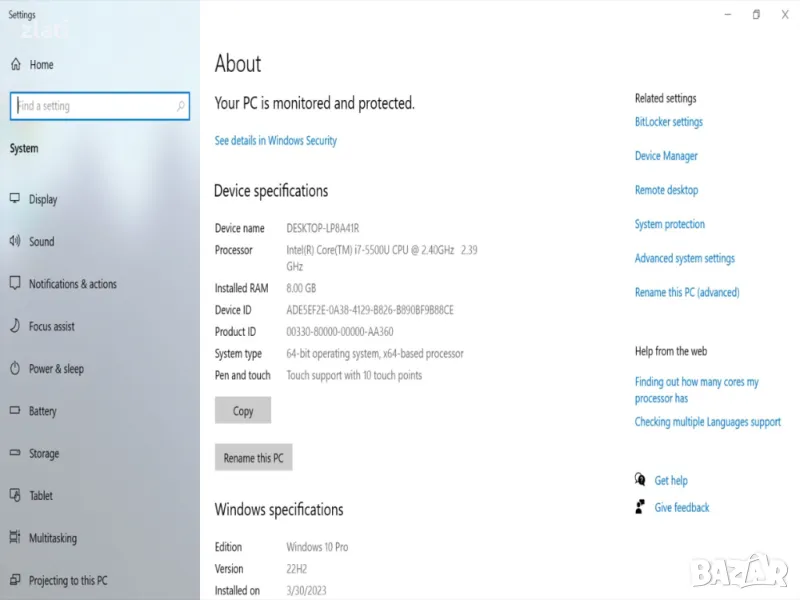This screenshot has height=600, width=800.
Task: Open See details in Windows Security
Action: 276,141
